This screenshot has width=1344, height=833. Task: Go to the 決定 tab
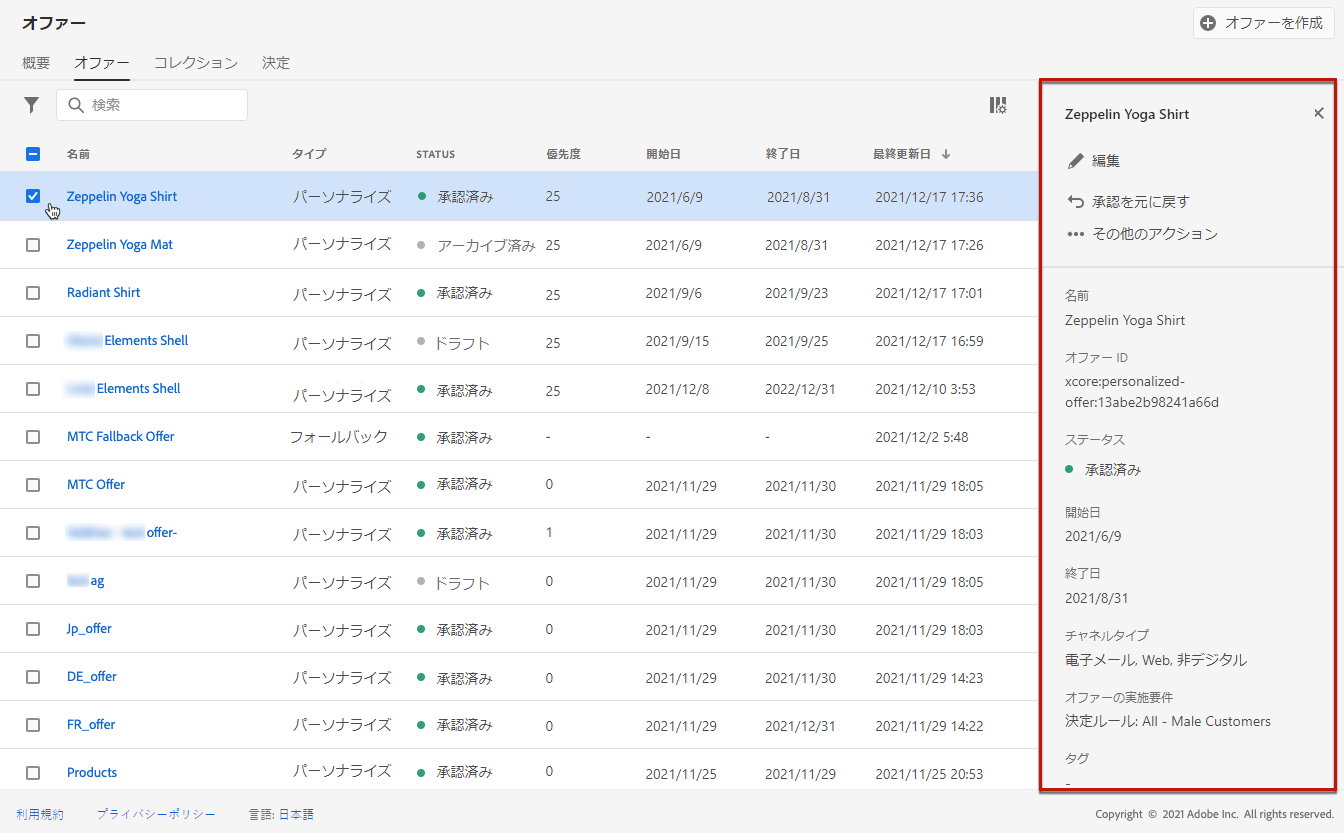[x=276, y=63]
